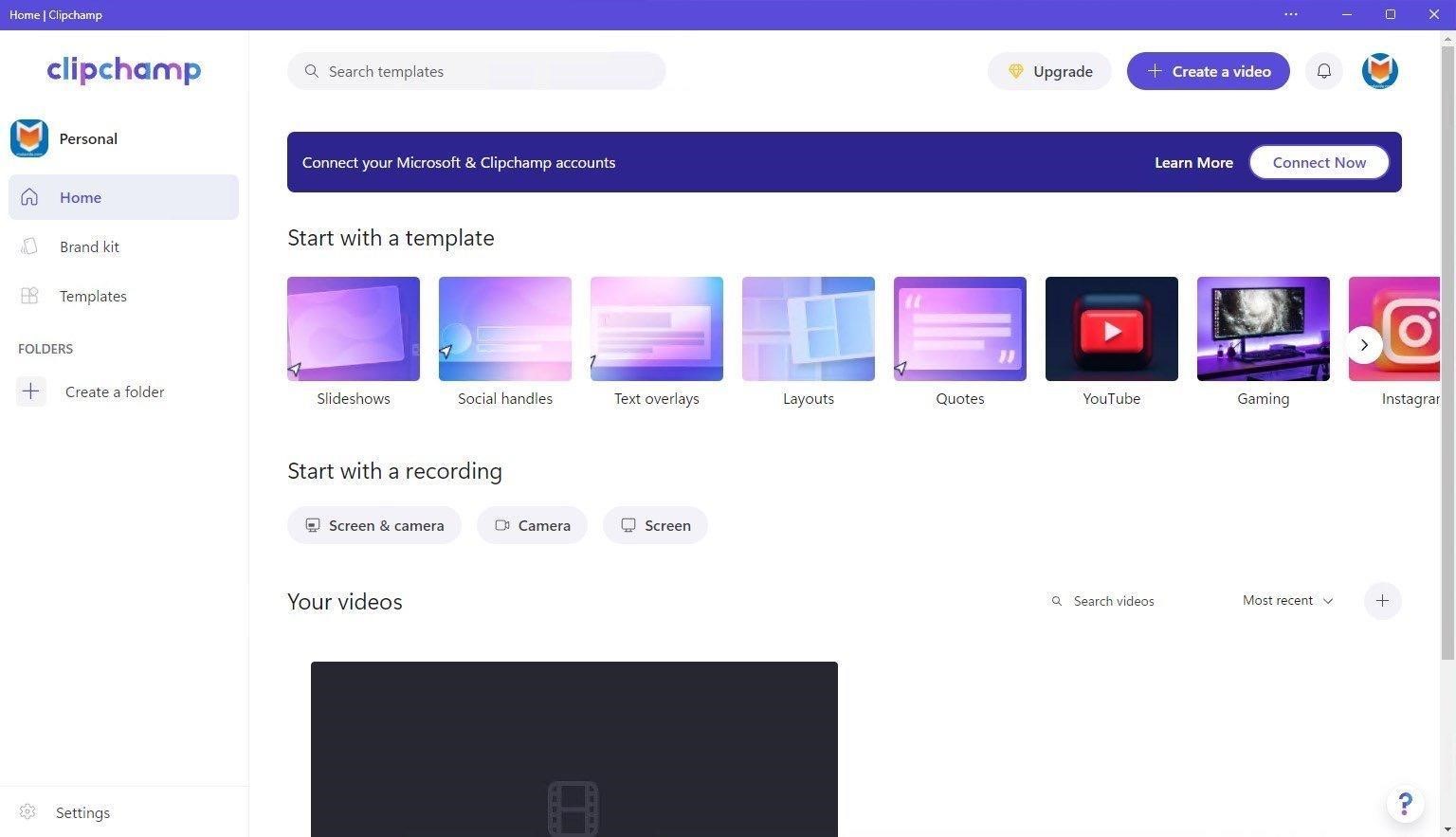Open the Quotes template thumbnail

[960, 329]
